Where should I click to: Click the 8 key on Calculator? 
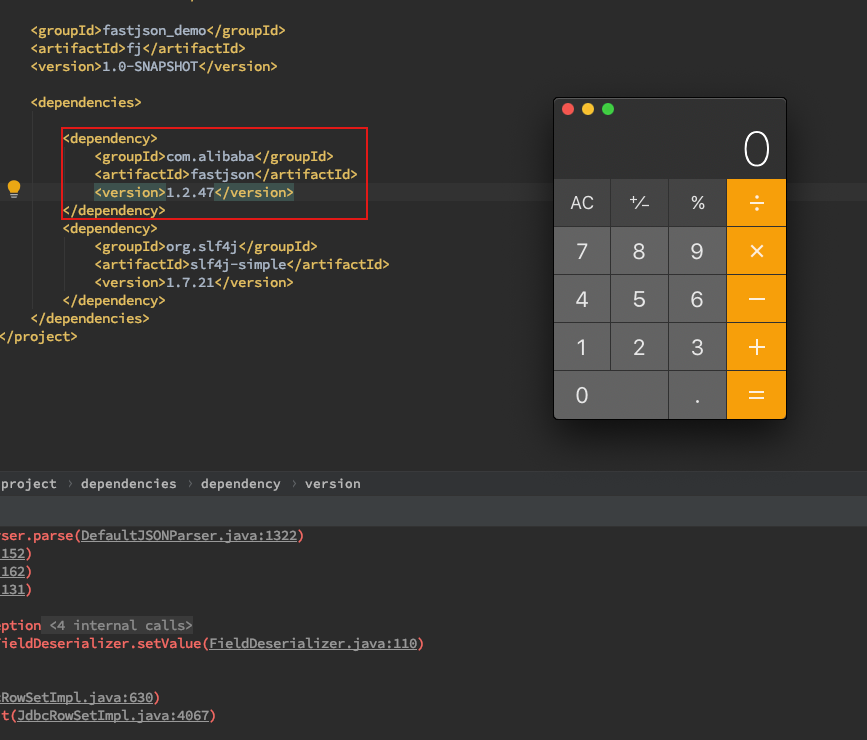coord(639,251)
